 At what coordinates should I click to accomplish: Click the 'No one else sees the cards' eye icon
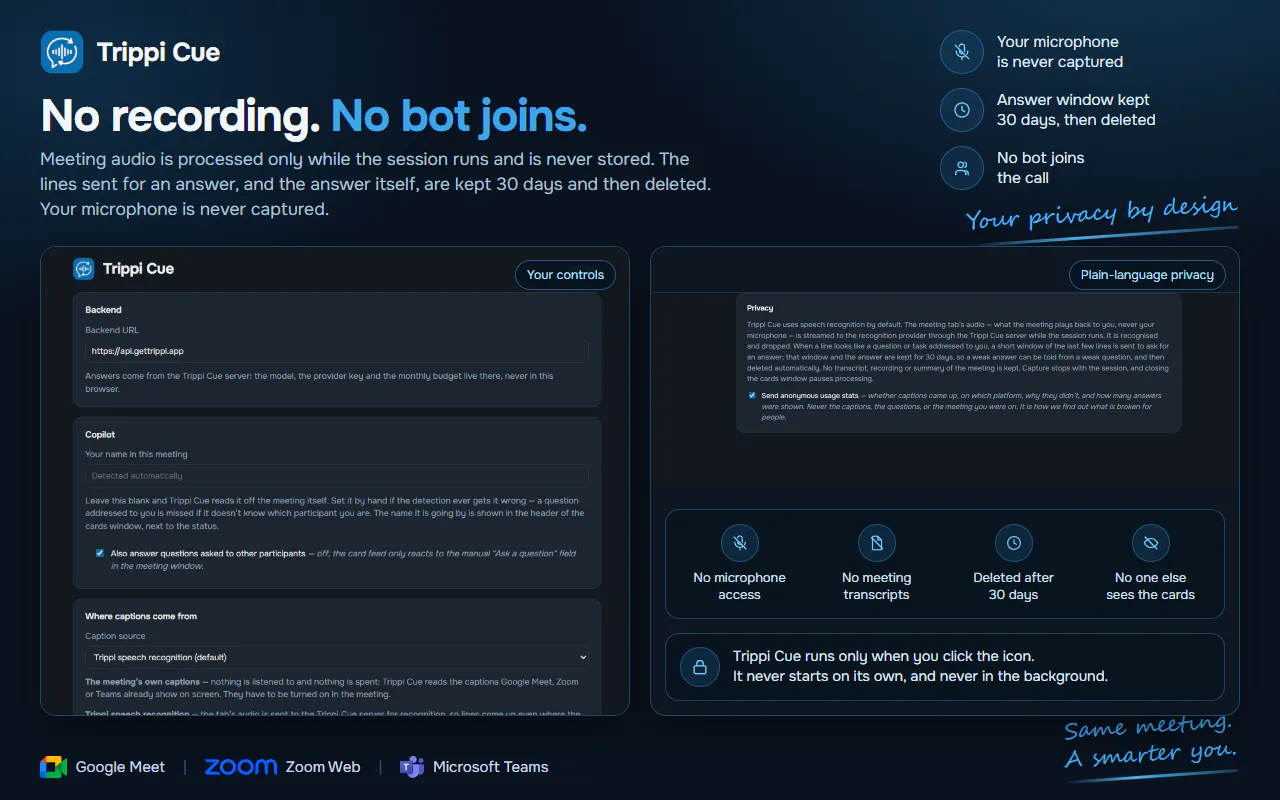click(x=1151, y=543)
